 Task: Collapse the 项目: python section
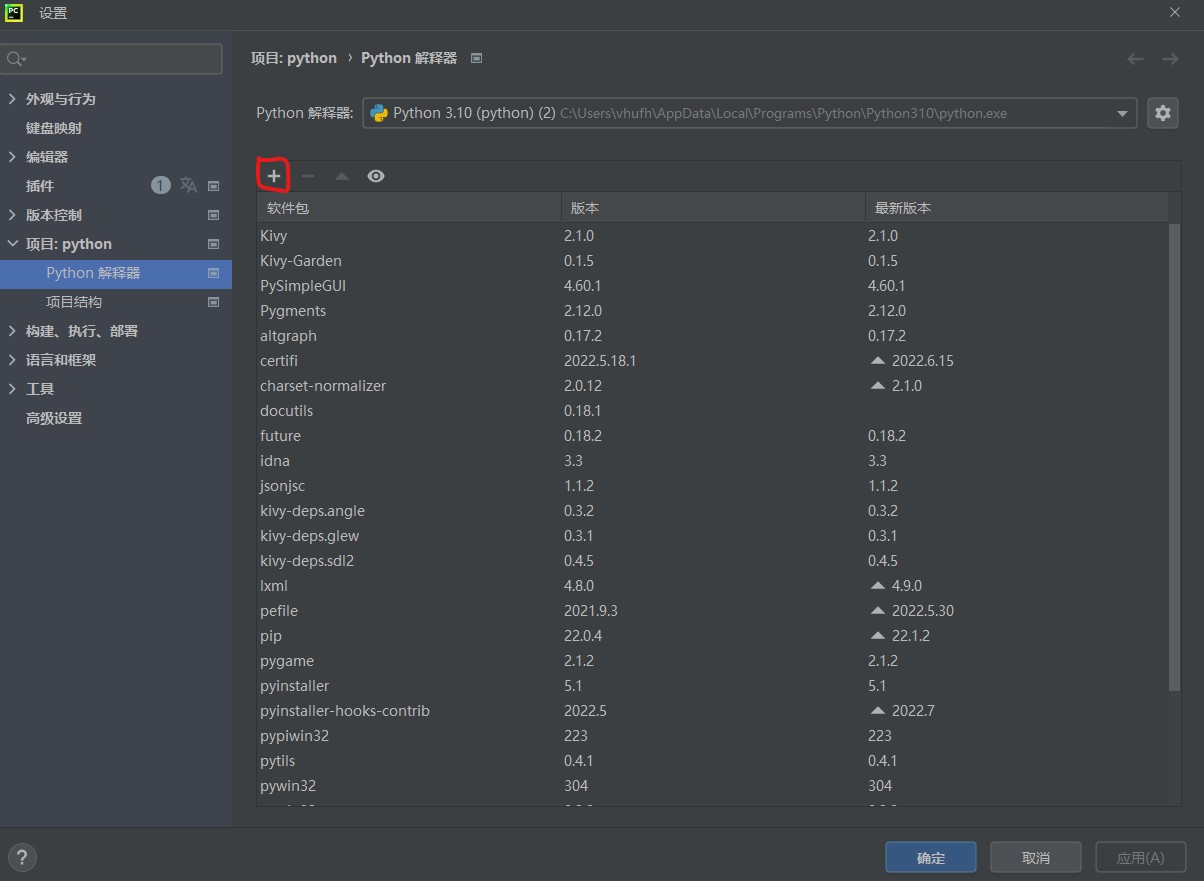(x=12, y=244)
